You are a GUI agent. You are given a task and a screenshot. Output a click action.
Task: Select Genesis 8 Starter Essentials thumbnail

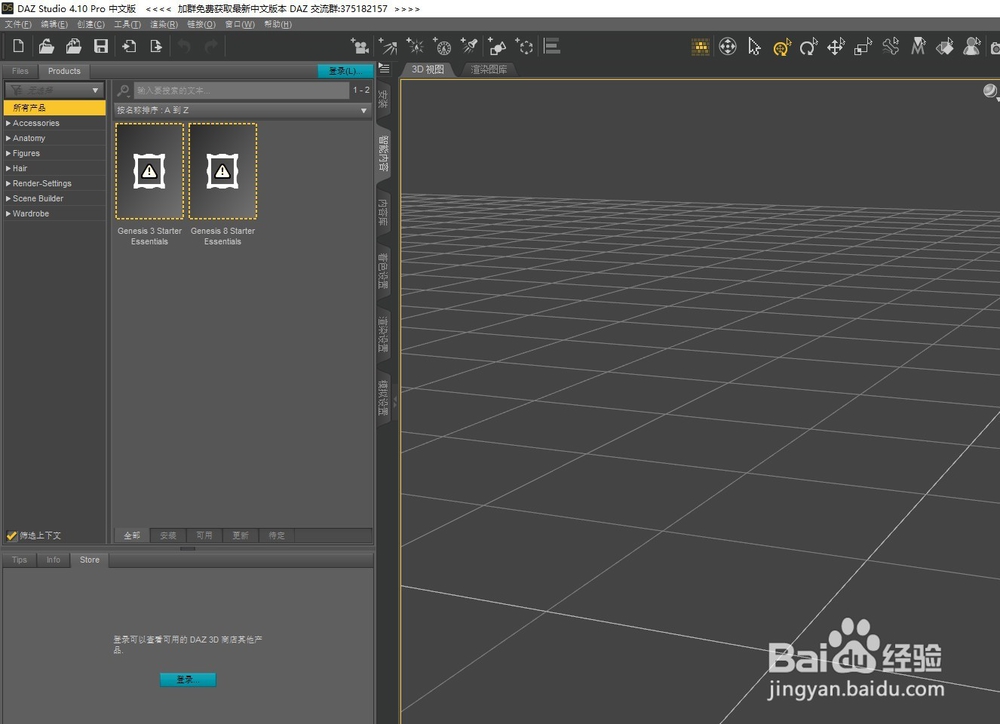coord(223,171)
